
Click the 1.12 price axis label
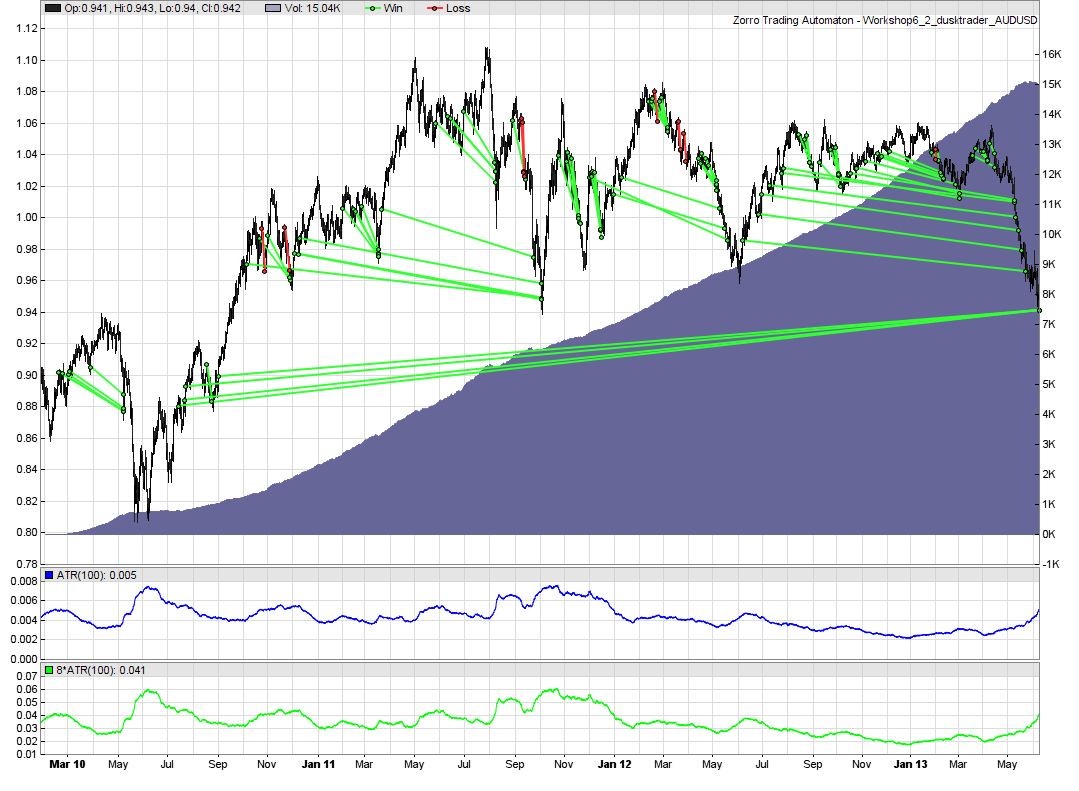click(26, 29)
